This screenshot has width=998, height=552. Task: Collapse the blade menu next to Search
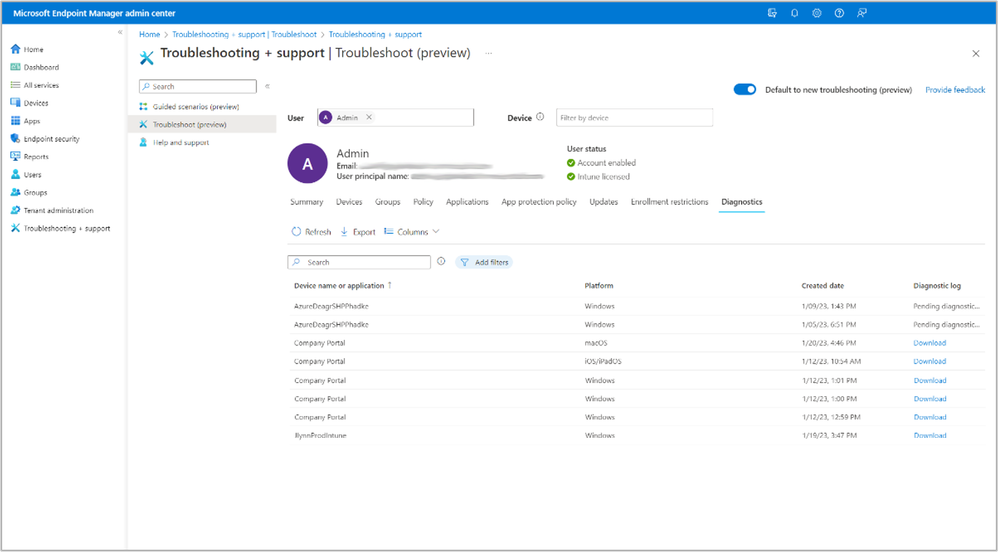[x=267, y=86]
